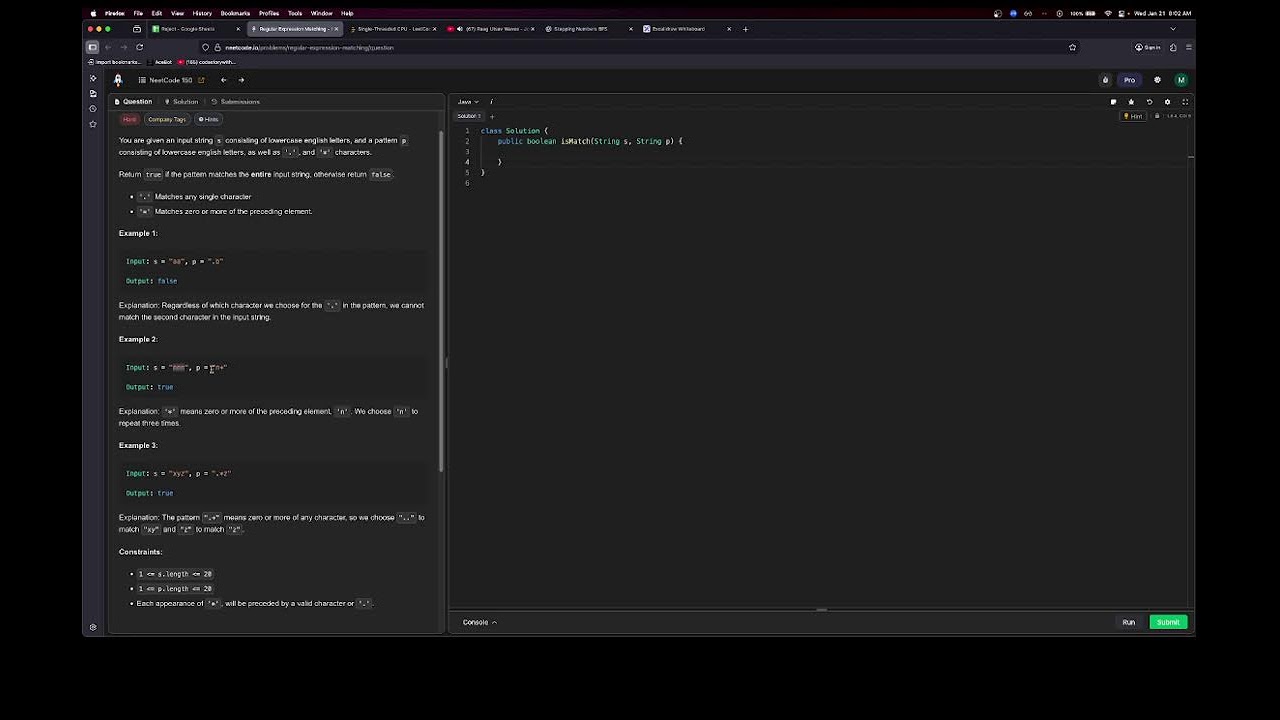This screenshot has width=1280, height=720.
Task: Open the notes icon in editor toolbar
Action: click(x=1113, y=102)
